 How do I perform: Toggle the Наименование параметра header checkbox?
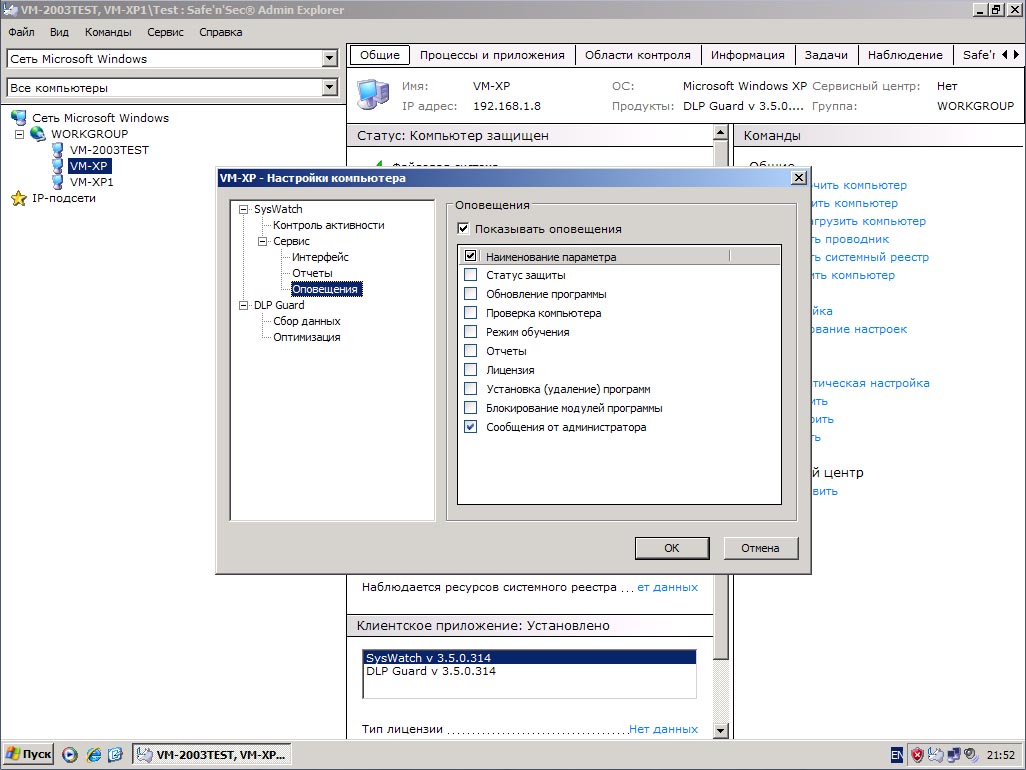pos(470,256)
